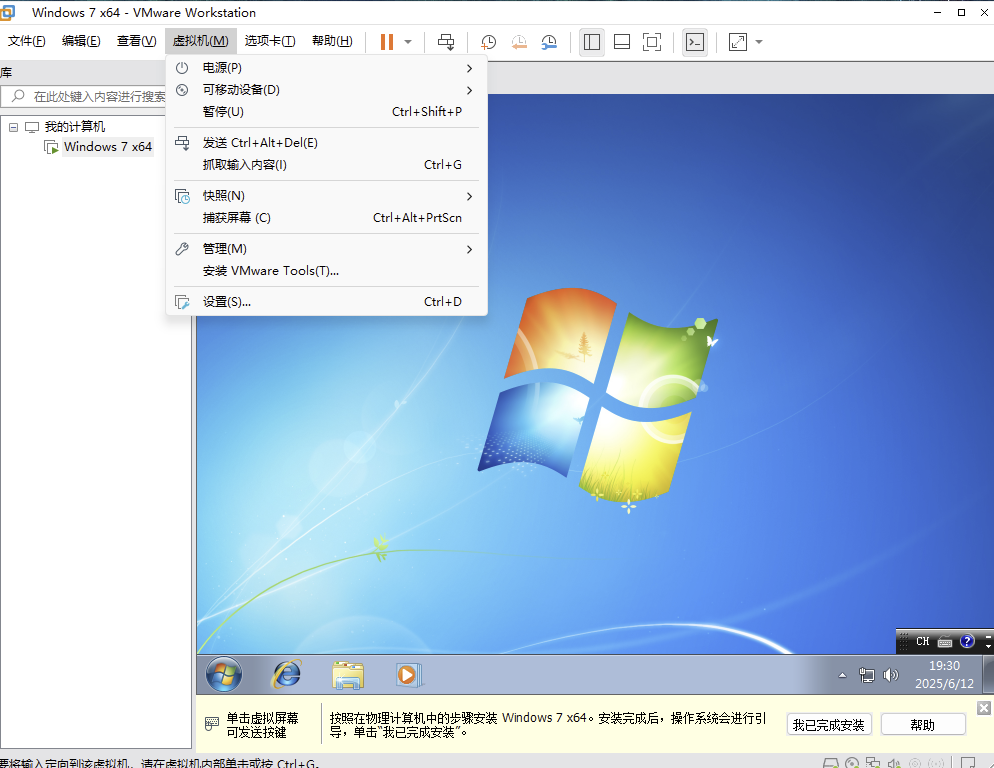Click the power icon beside 电源(P)
This screenshot has height=768, width=994.
[x=182, y=68]
